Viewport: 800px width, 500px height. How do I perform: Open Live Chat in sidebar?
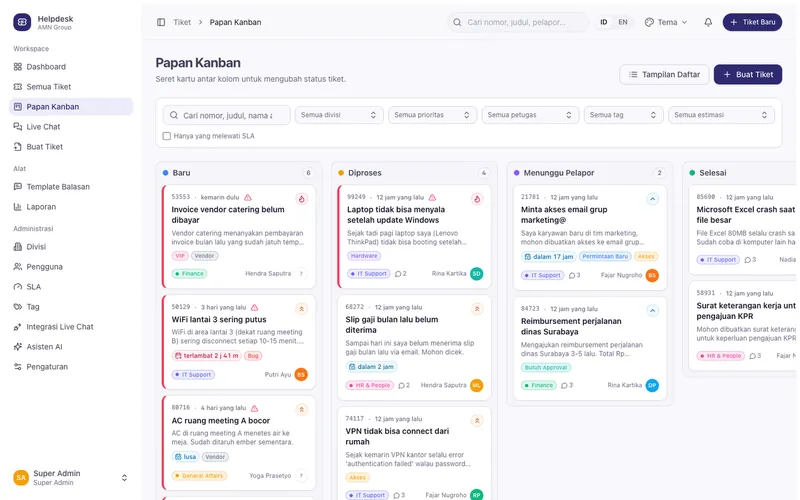tap(71, 127)
